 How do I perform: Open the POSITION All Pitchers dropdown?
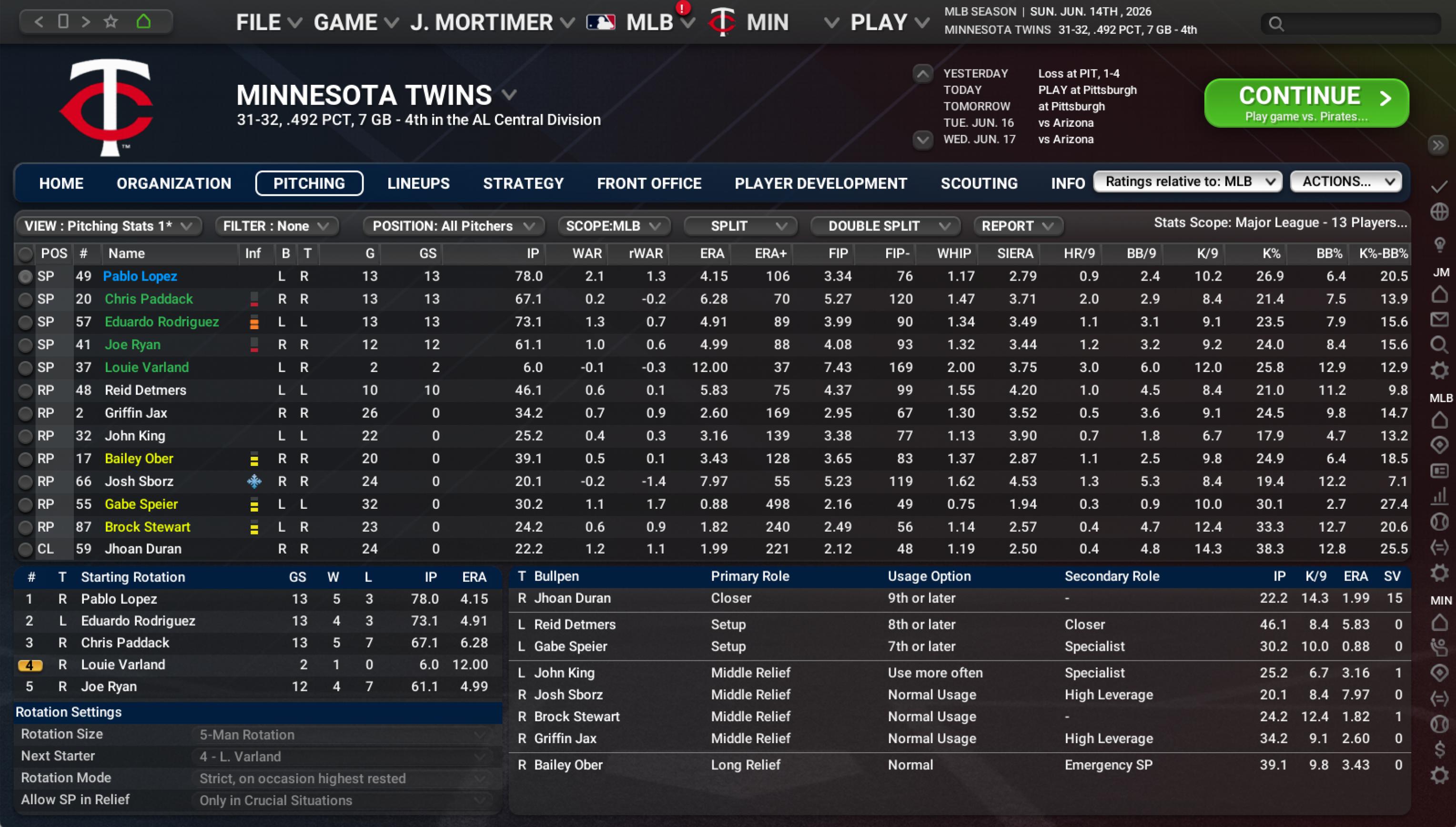tap(453, 226)
